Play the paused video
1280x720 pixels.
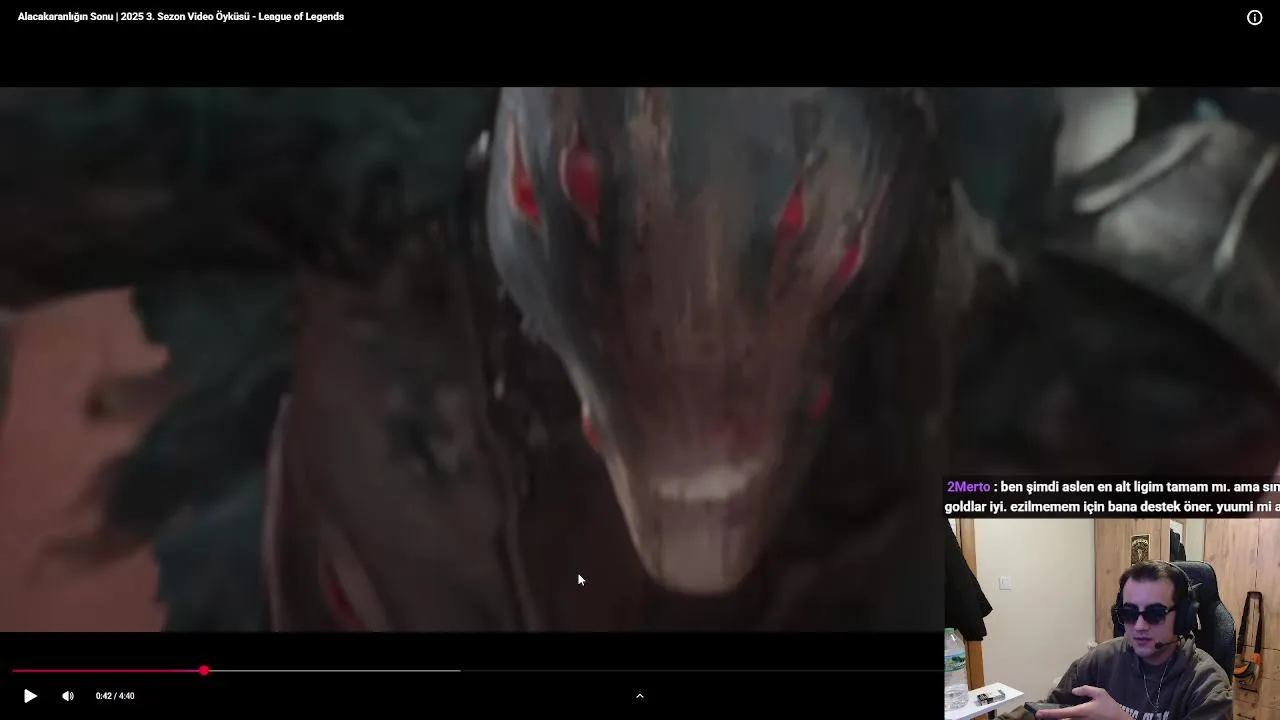[30, 696]
